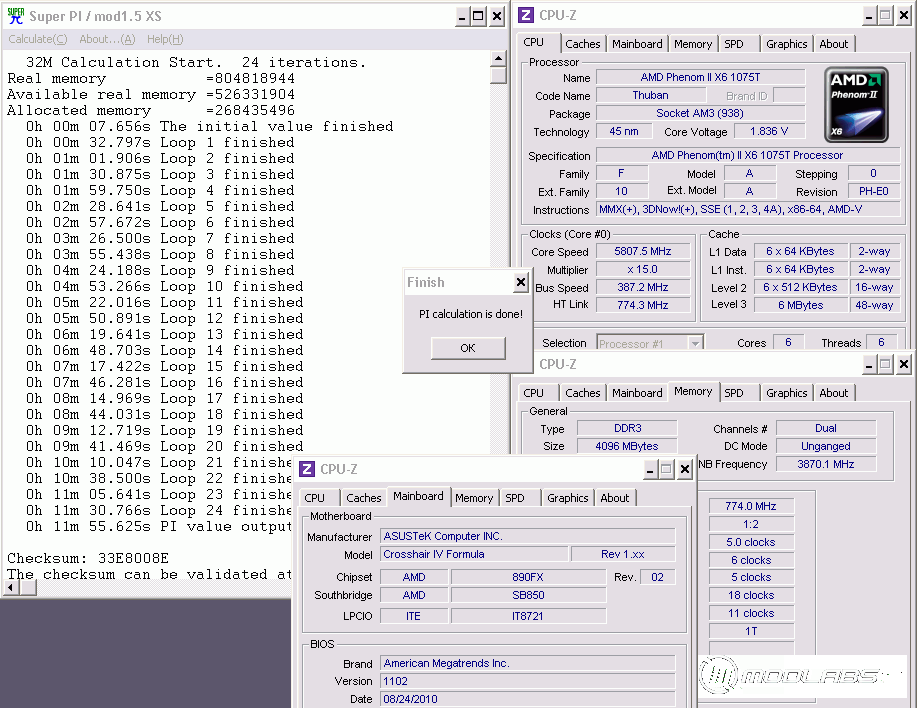Open the About tab in the CPU-Z Mainboard window
Image resolution: width=917 pixels, height=708 pixels.
pyautogui.click(x=615, y=498)
